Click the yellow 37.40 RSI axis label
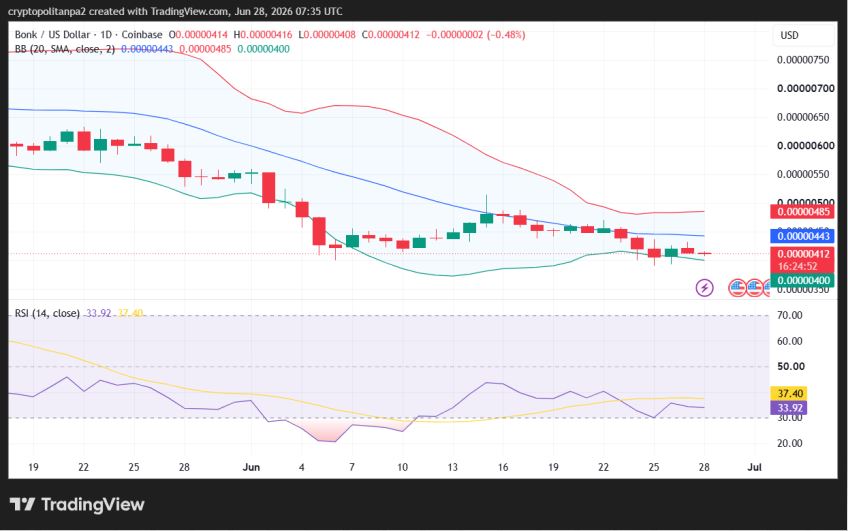Image resolution: width=848 pixels, height=531 pixels. click(790, 394)
